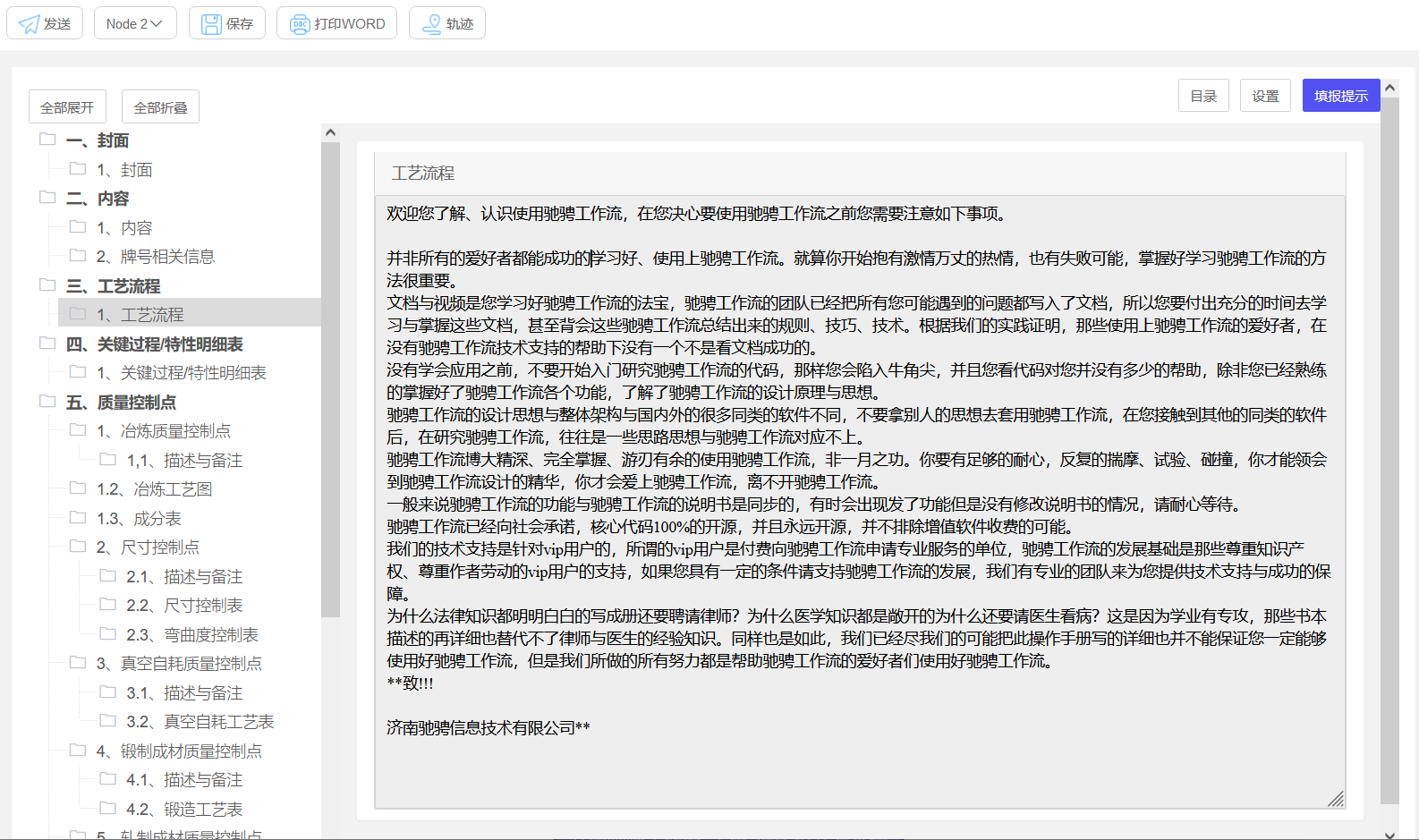Click the page scroll-up arrow at right
Viewport: 1419px width, 840px height.
[x=1389, y=88]
